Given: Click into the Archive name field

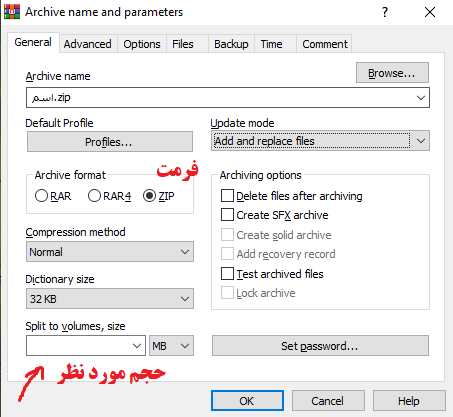Looking at the screenshot, I should pyautogui.click(x=220, y=98).
